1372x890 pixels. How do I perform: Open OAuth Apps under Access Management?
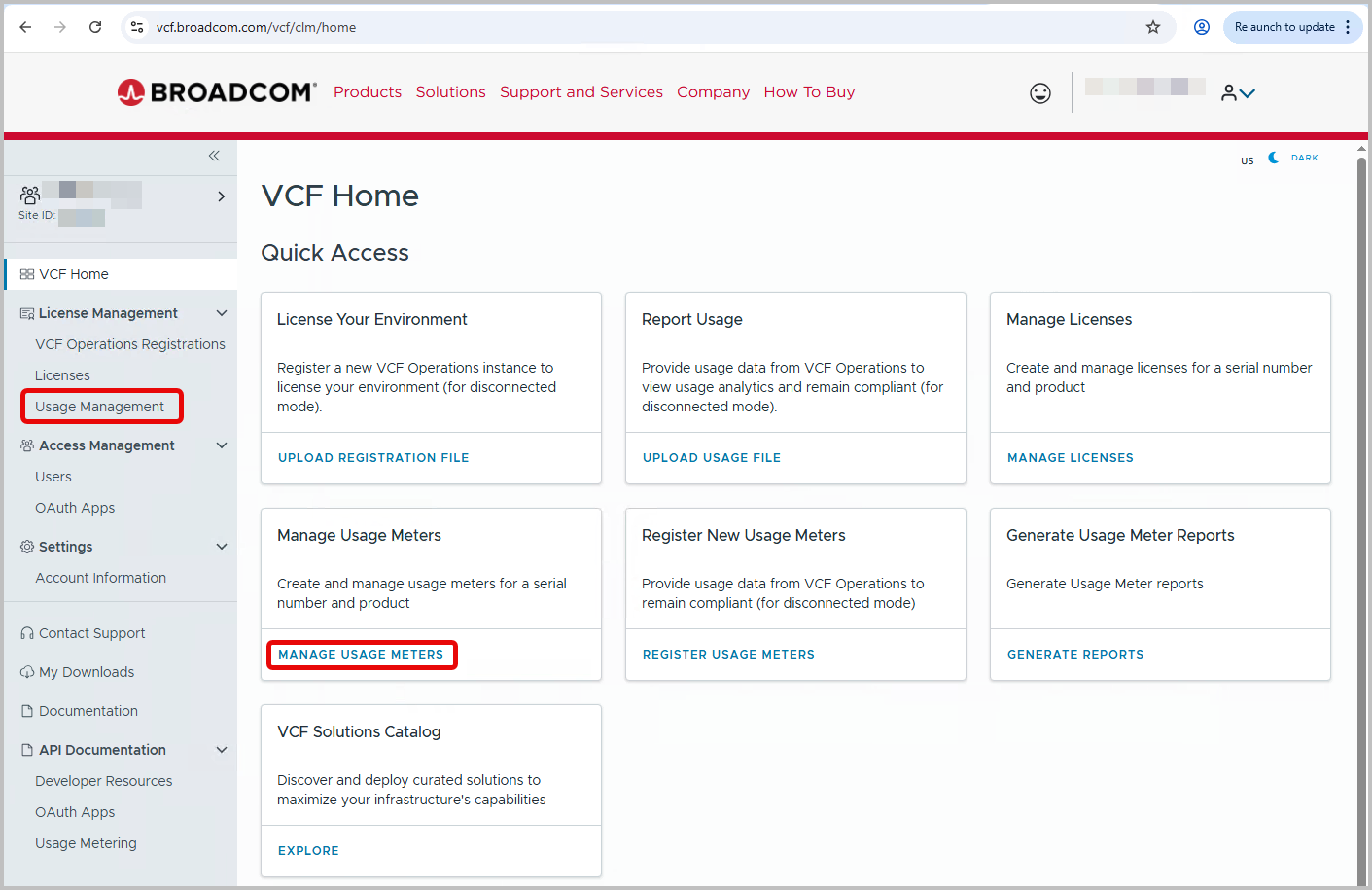pyautogui.click(x=75, y=508)
